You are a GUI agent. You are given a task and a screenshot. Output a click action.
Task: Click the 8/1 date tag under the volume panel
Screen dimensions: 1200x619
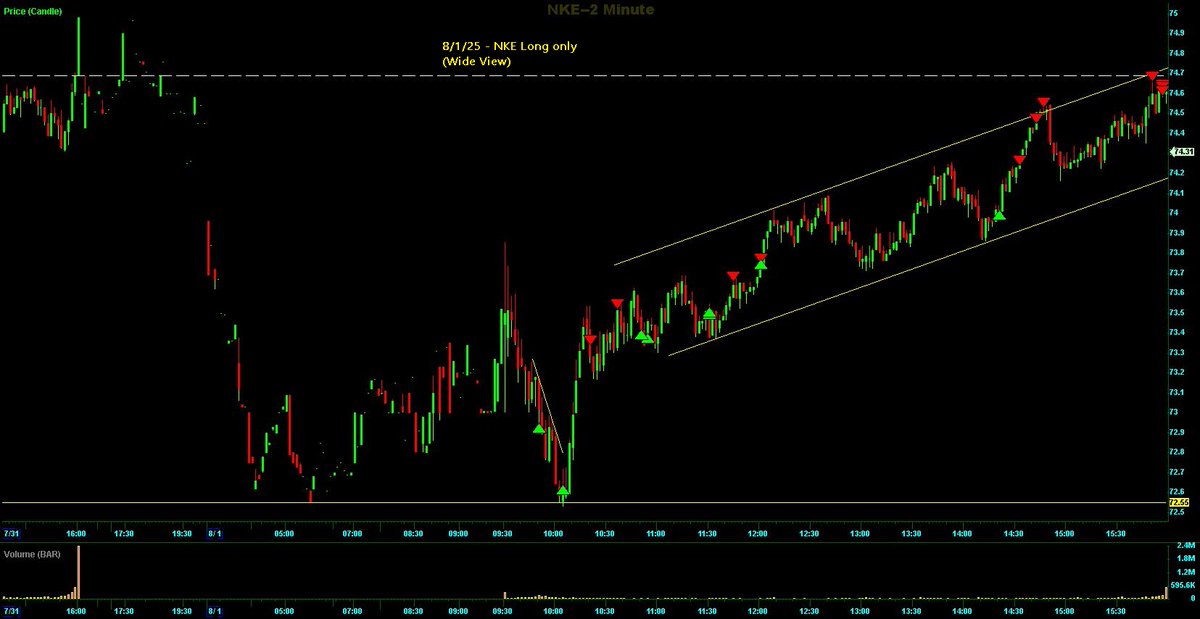tap(213, 610)
